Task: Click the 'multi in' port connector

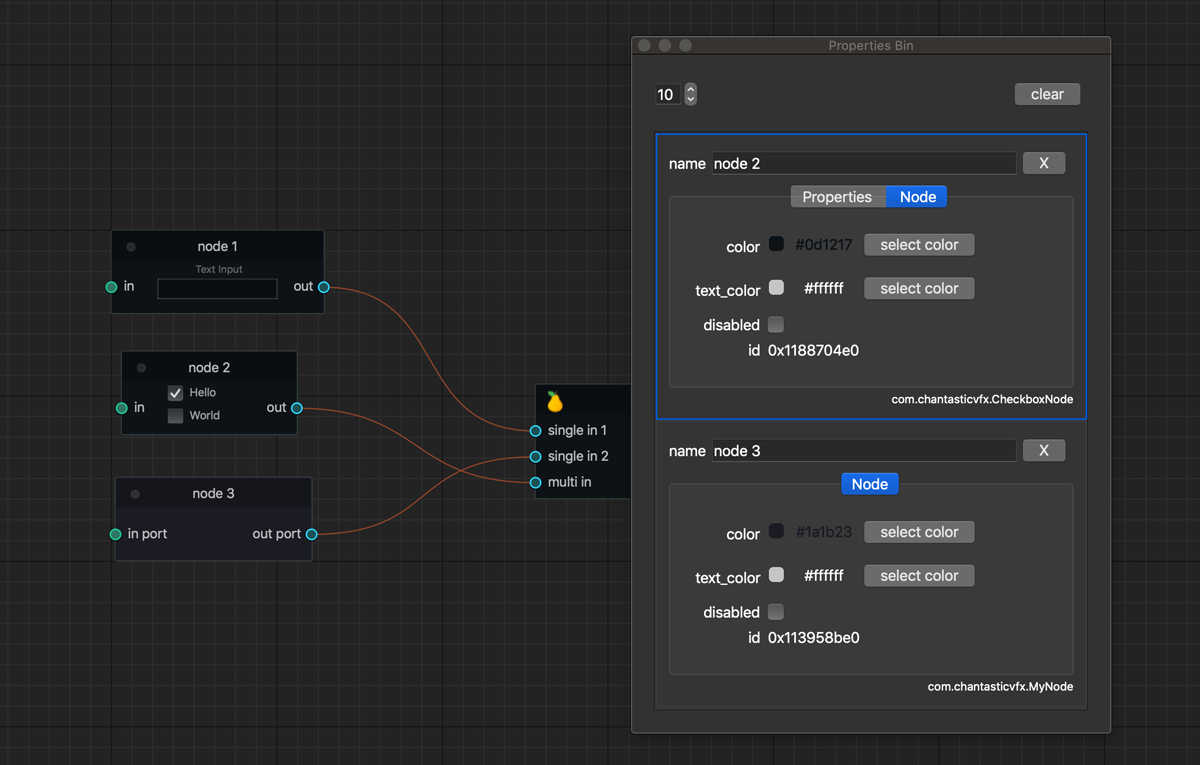Action: (x=536, y=482)
